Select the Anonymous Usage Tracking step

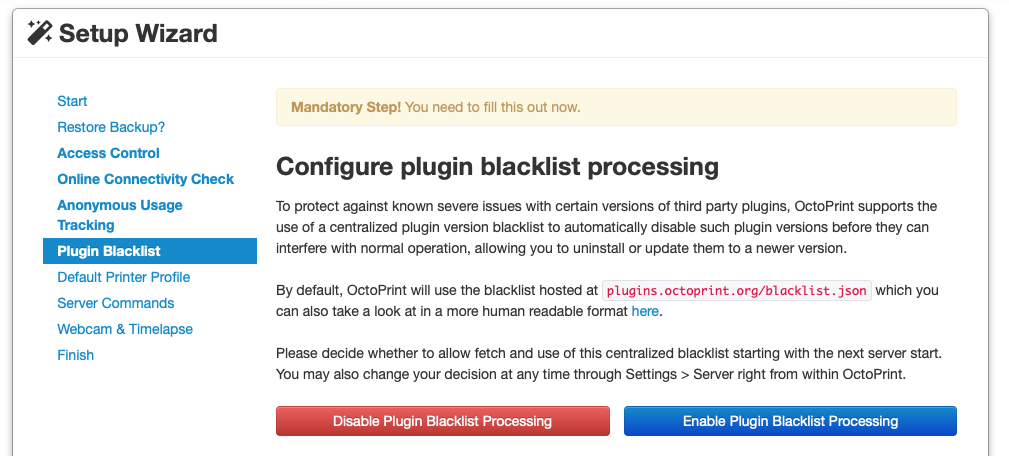(x=119, y=215)
